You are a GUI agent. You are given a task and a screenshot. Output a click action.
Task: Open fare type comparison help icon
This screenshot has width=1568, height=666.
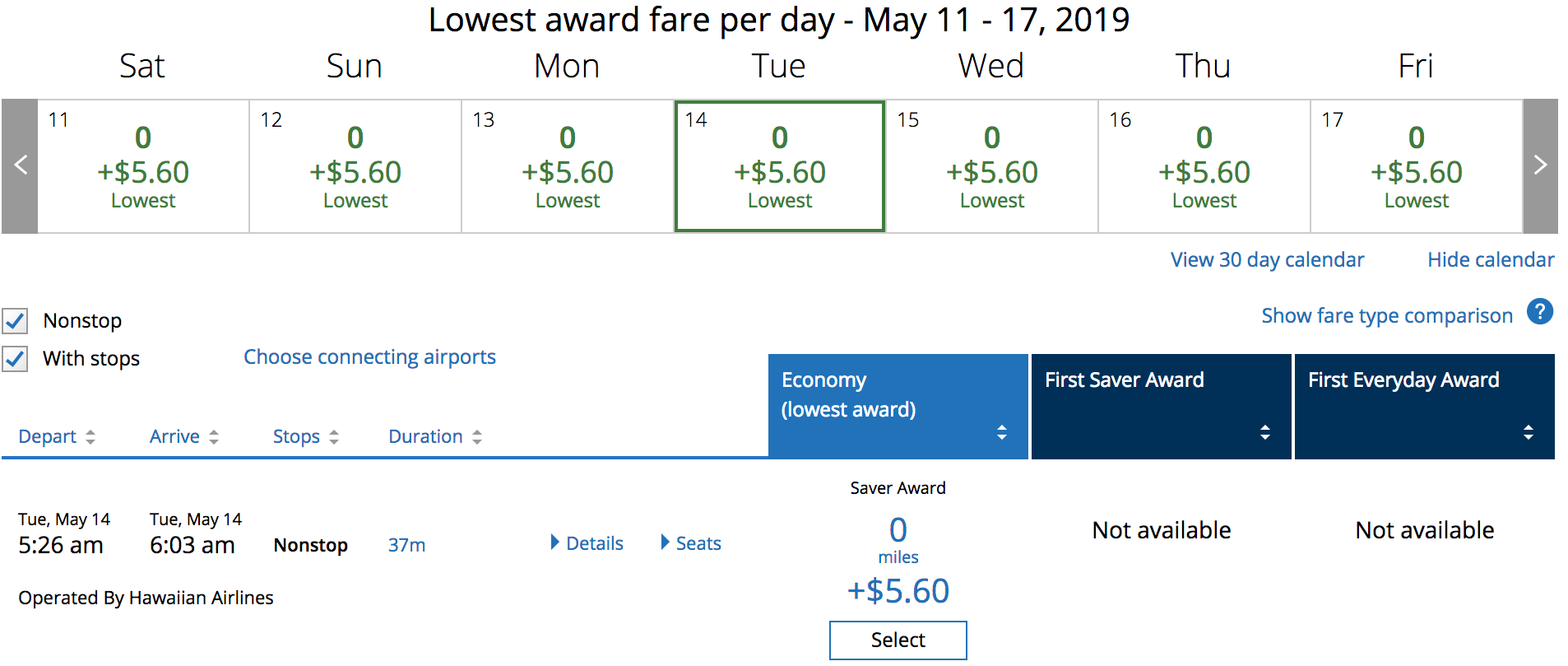1539,312
